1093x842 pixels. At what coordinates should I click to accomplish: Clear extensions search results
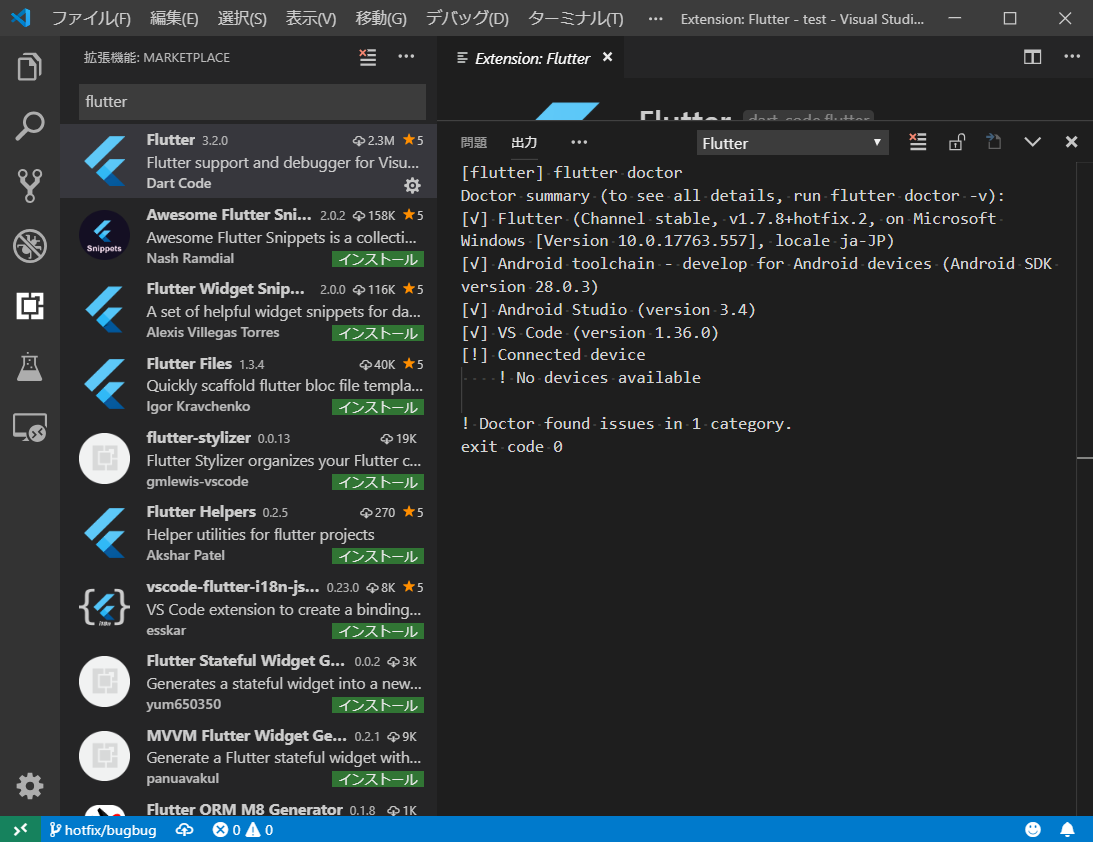coord(367,57)
